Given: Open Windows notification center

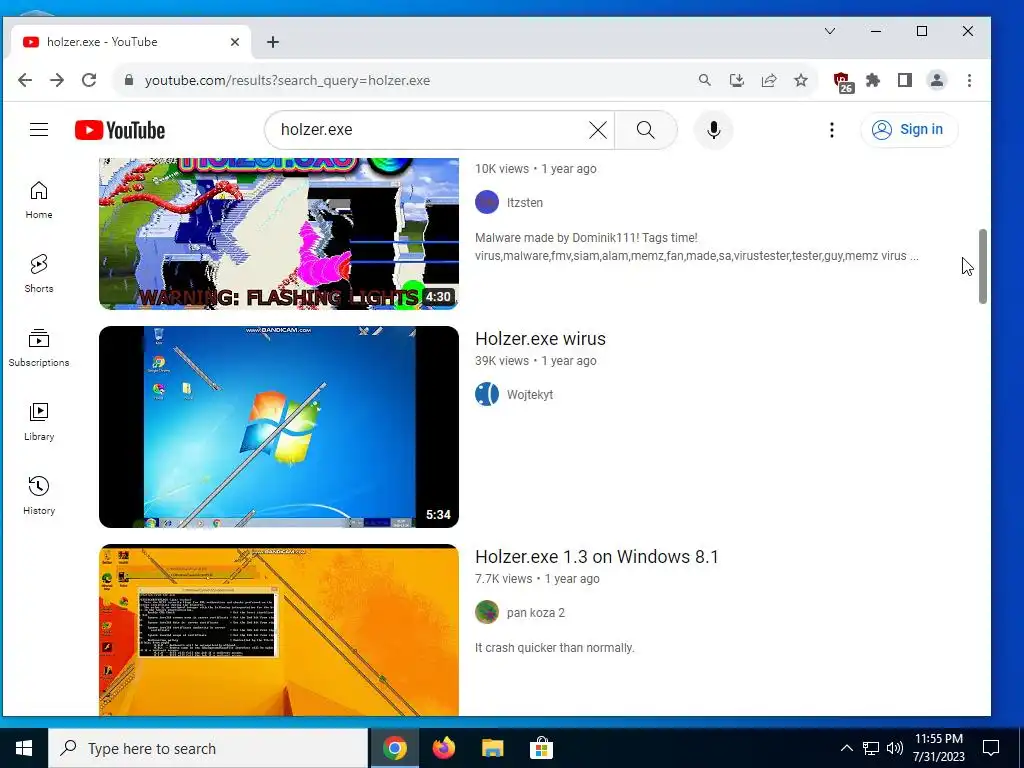Looking at the screenshot, I should pyautogui.click(x=991, y=748).
